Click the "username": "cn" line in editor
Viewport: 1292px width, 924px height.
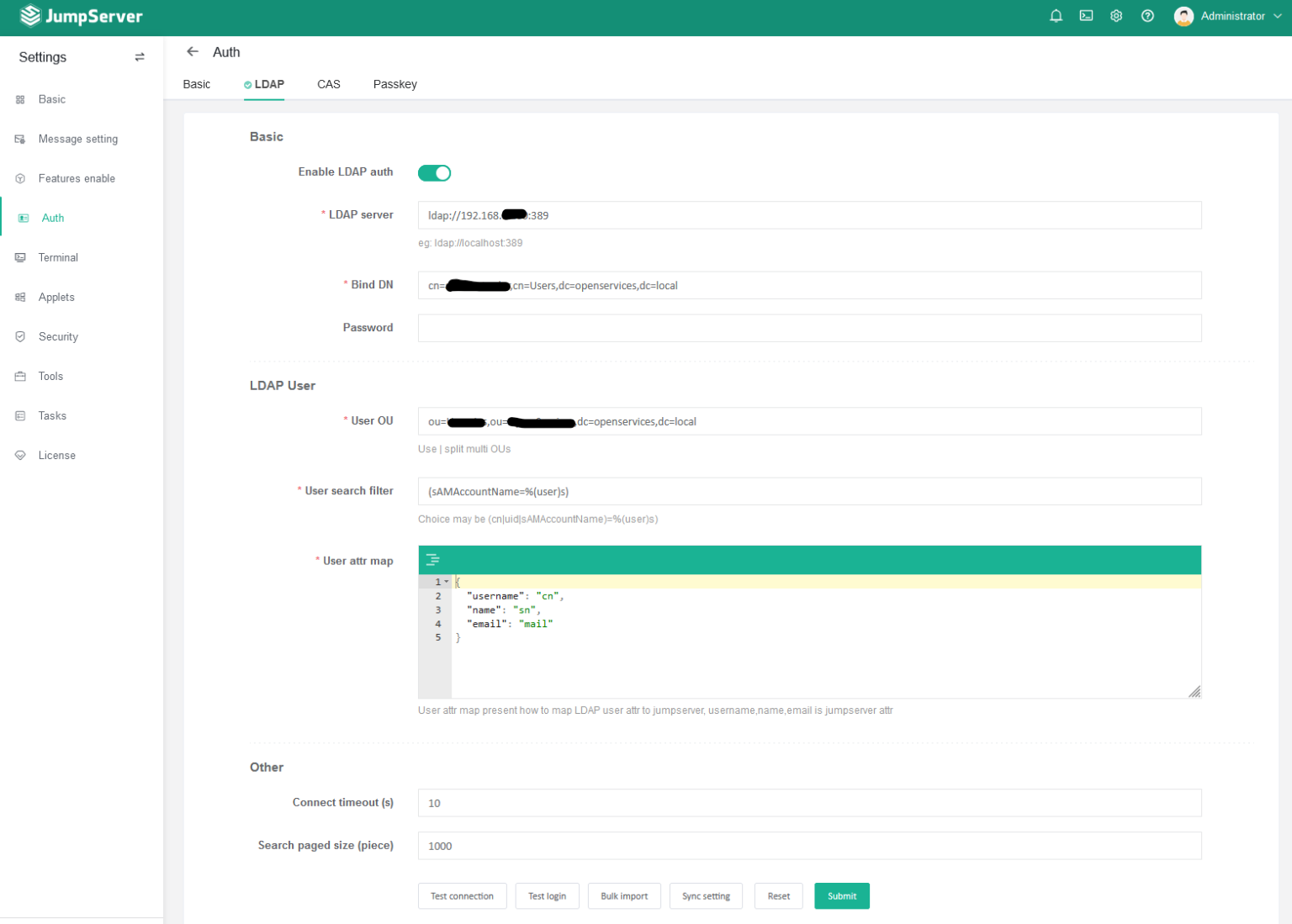[515, 596]
